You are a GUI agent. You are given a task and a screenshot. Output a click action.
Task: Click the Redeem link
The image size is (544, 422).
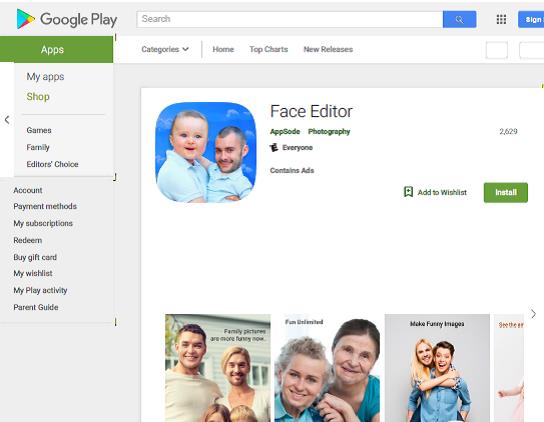click(x=28, y=240)
